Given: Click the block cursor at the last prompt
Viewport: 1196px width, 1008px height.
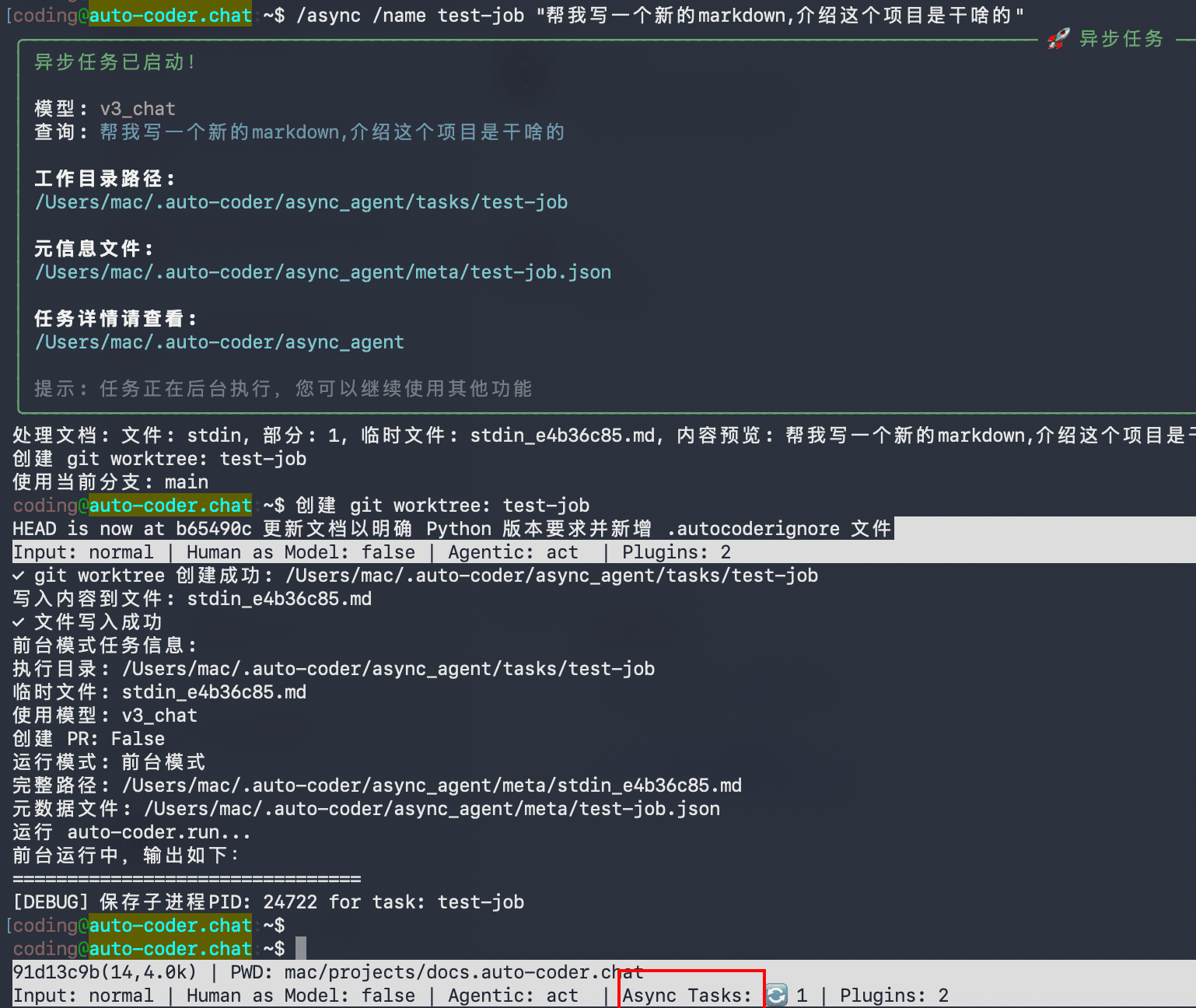Looking at the screenshot, I should point(301,949).
